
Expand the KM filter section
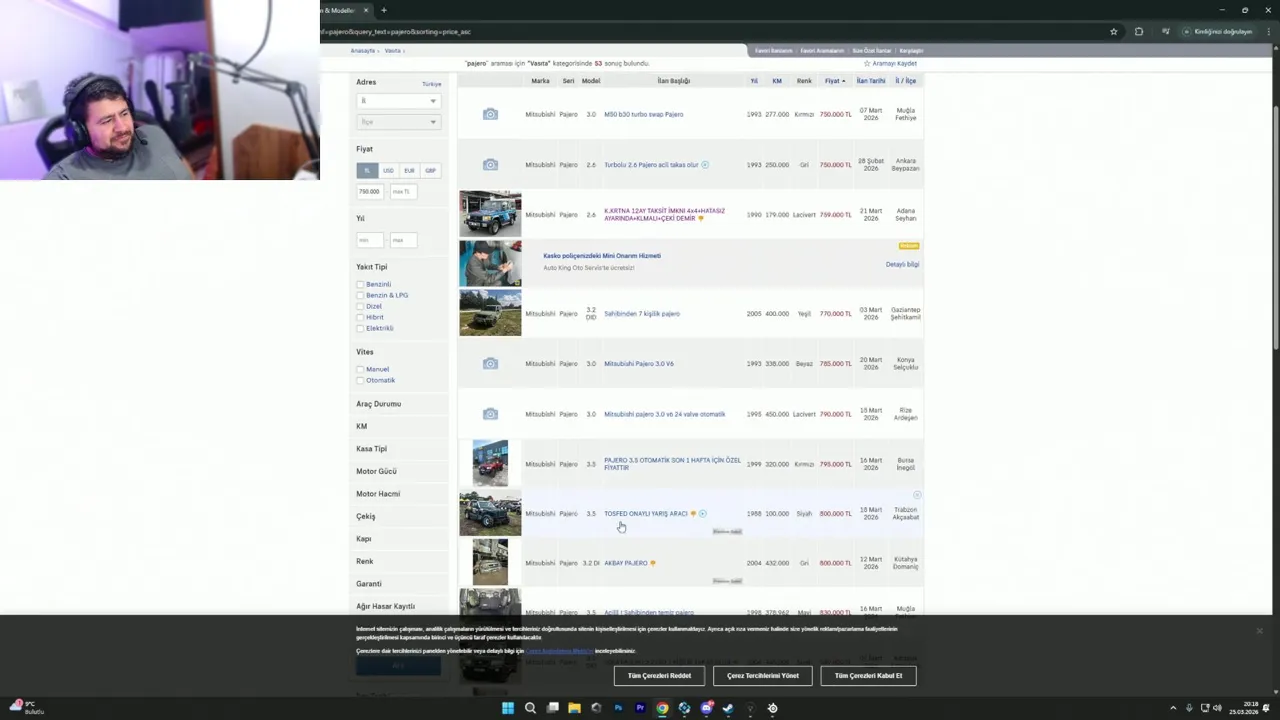coord(362,426)
